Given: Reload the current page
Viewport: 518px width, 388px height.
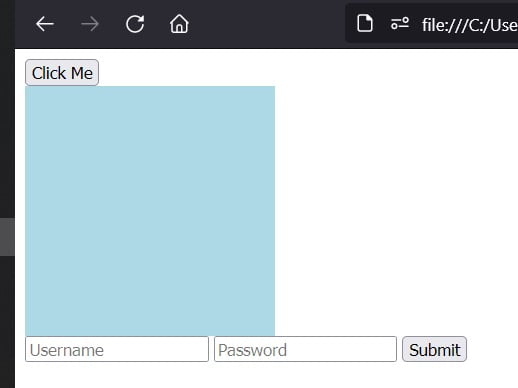Looking at the screenshot, I should 135,24.
